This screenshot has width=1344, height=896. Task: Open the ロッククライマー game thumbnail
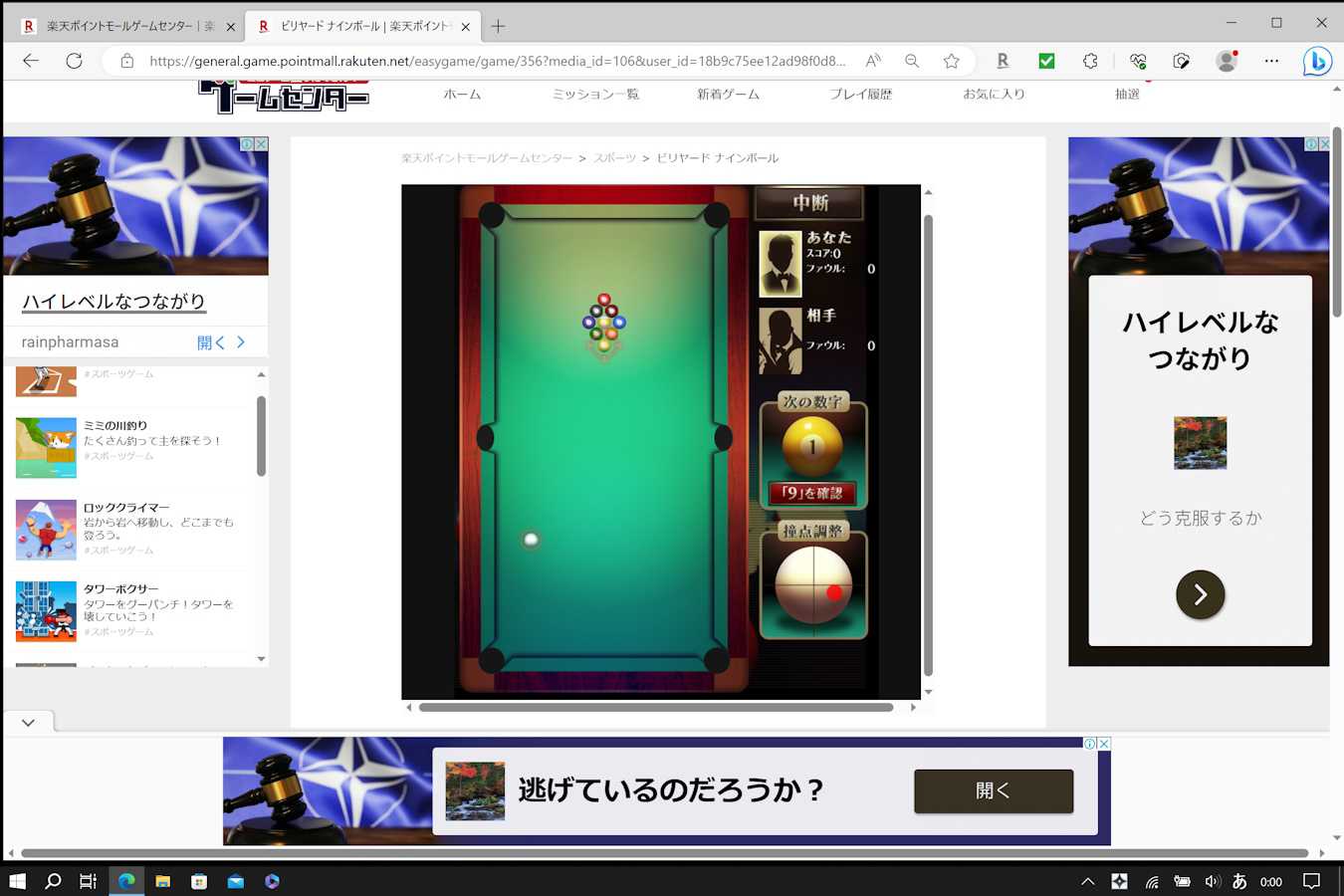(46, 530)
